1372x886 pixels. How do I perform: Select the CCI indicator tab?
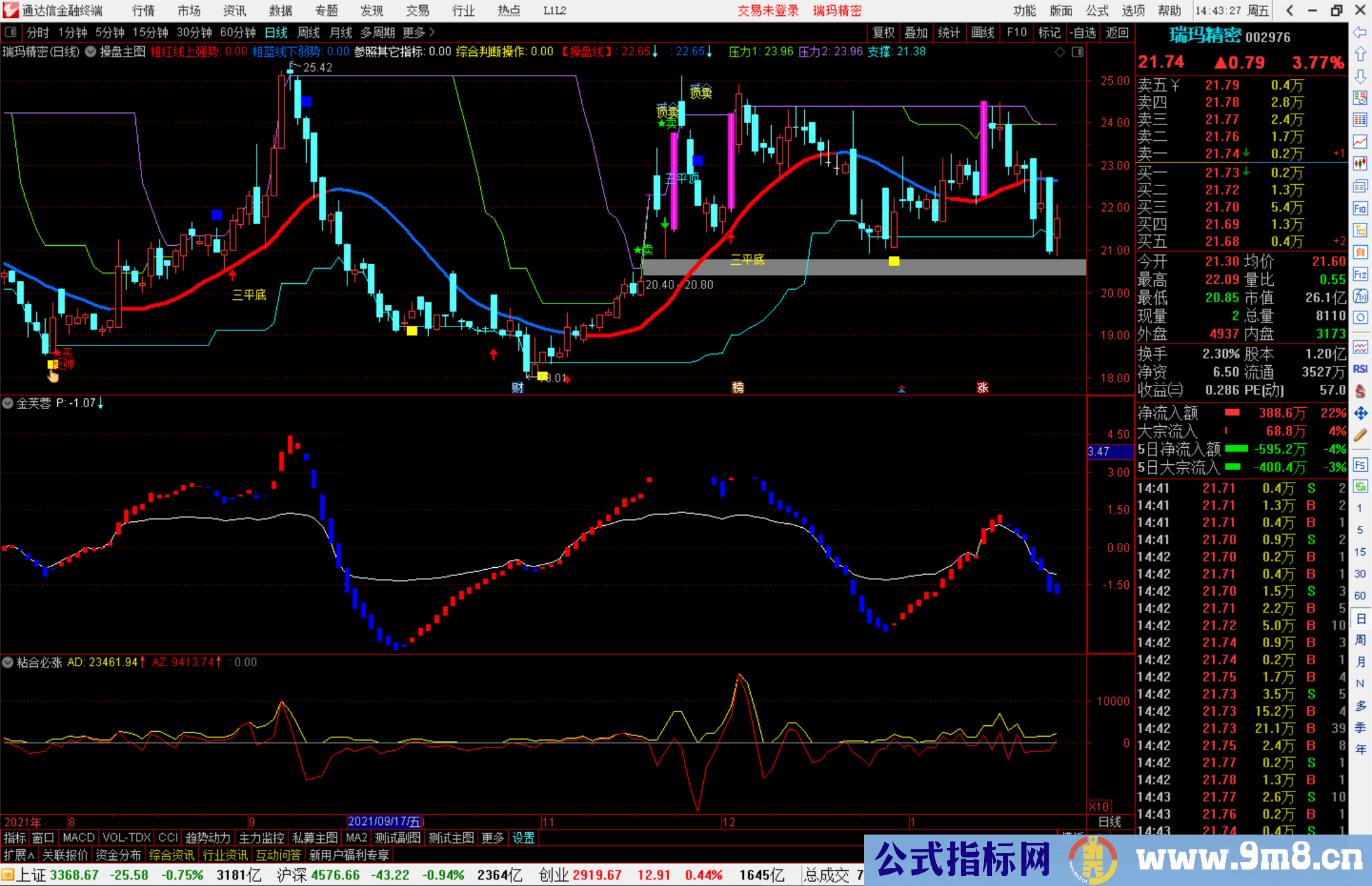tap(168, 838)
